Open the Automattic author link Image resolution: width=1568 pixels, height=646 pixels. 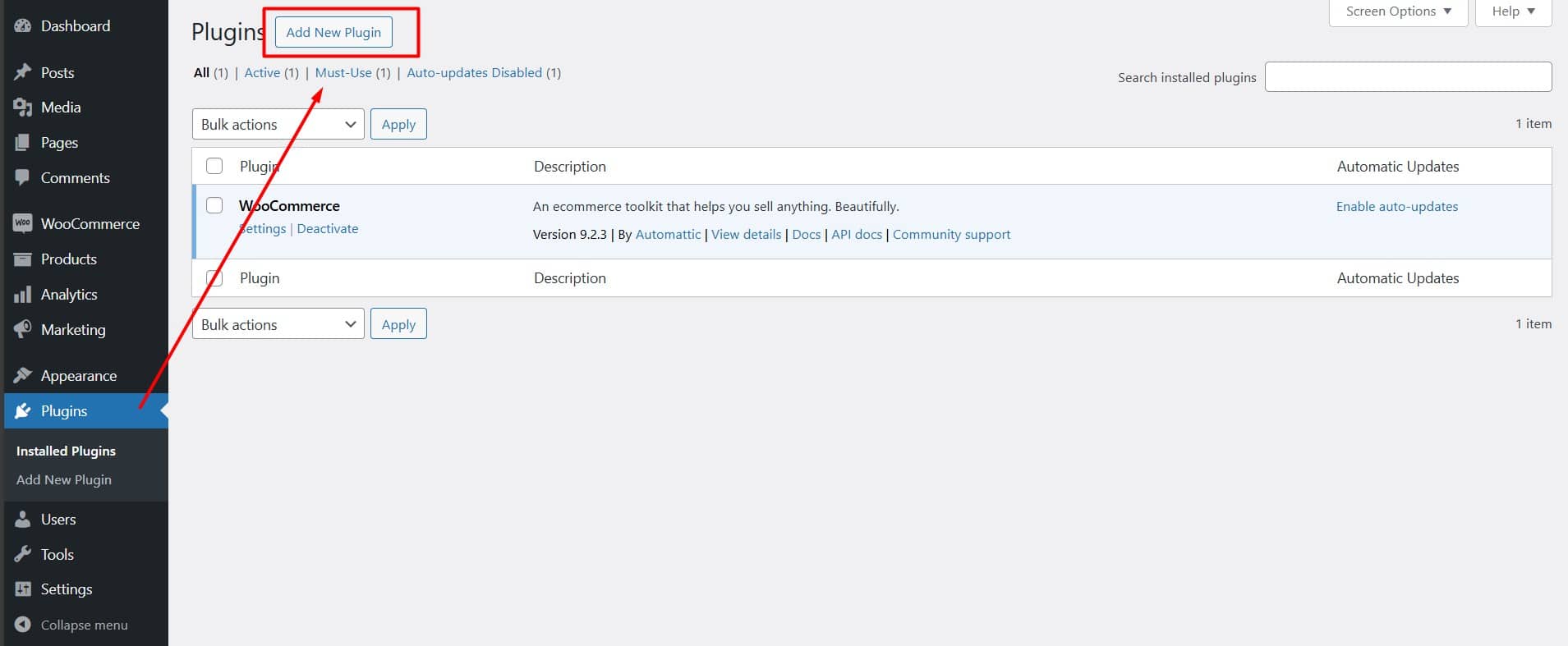coord(668,234)
